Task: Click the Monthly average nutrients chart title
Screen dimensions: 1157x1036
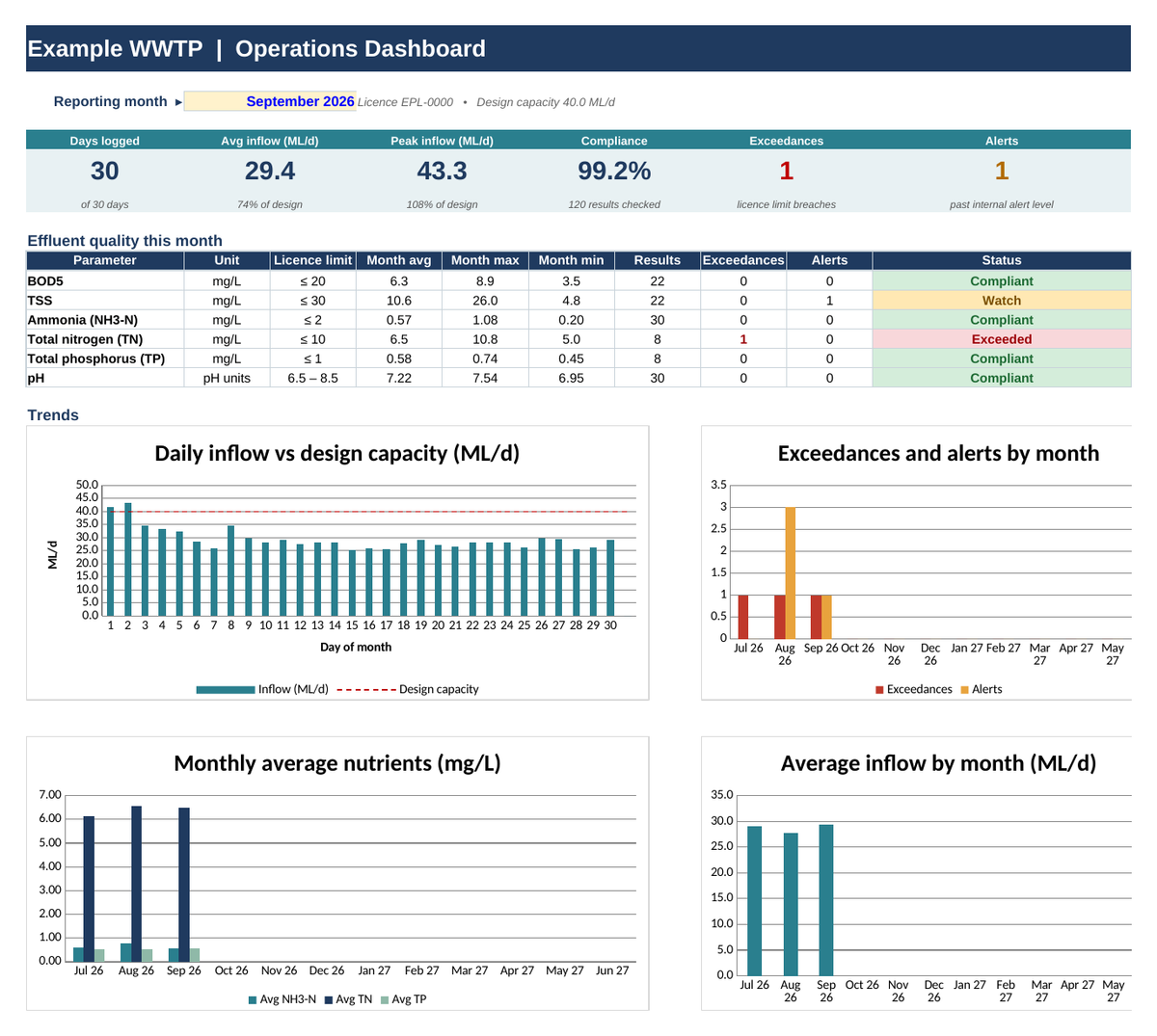Action: coord(337,763)
